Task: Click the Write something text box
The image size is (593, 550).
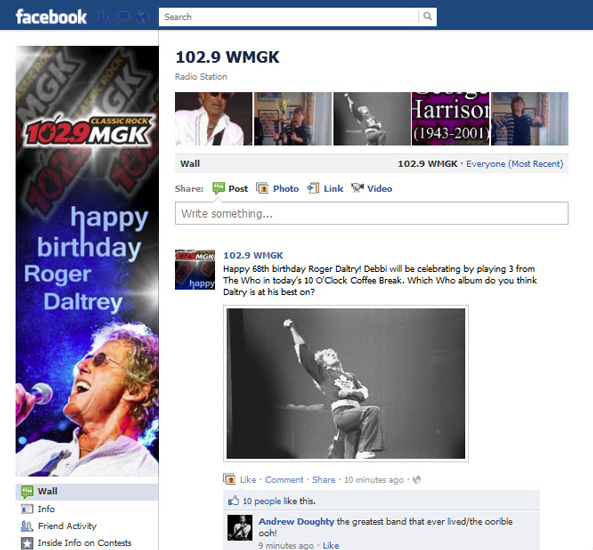Action: click(x=371, y=213)
